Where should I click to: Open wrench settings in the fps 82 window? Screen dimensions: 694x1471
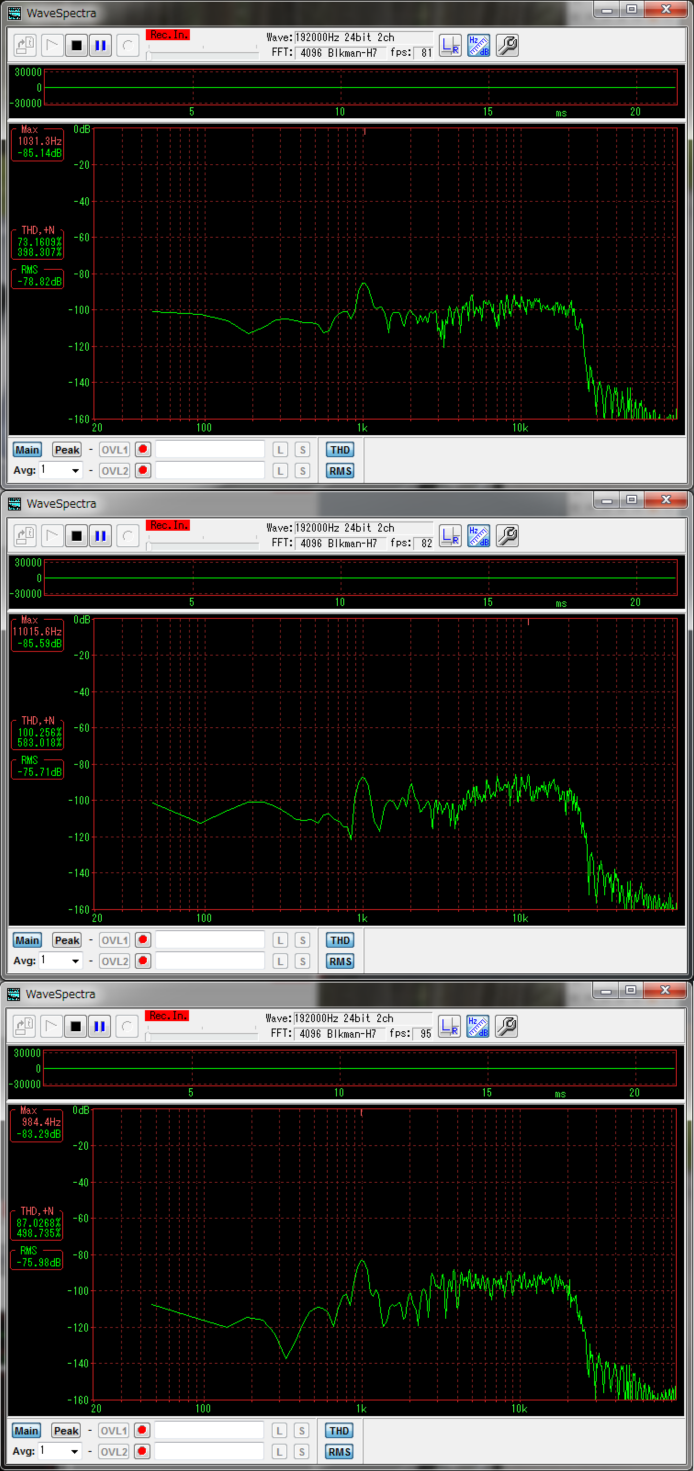(507, 536)
